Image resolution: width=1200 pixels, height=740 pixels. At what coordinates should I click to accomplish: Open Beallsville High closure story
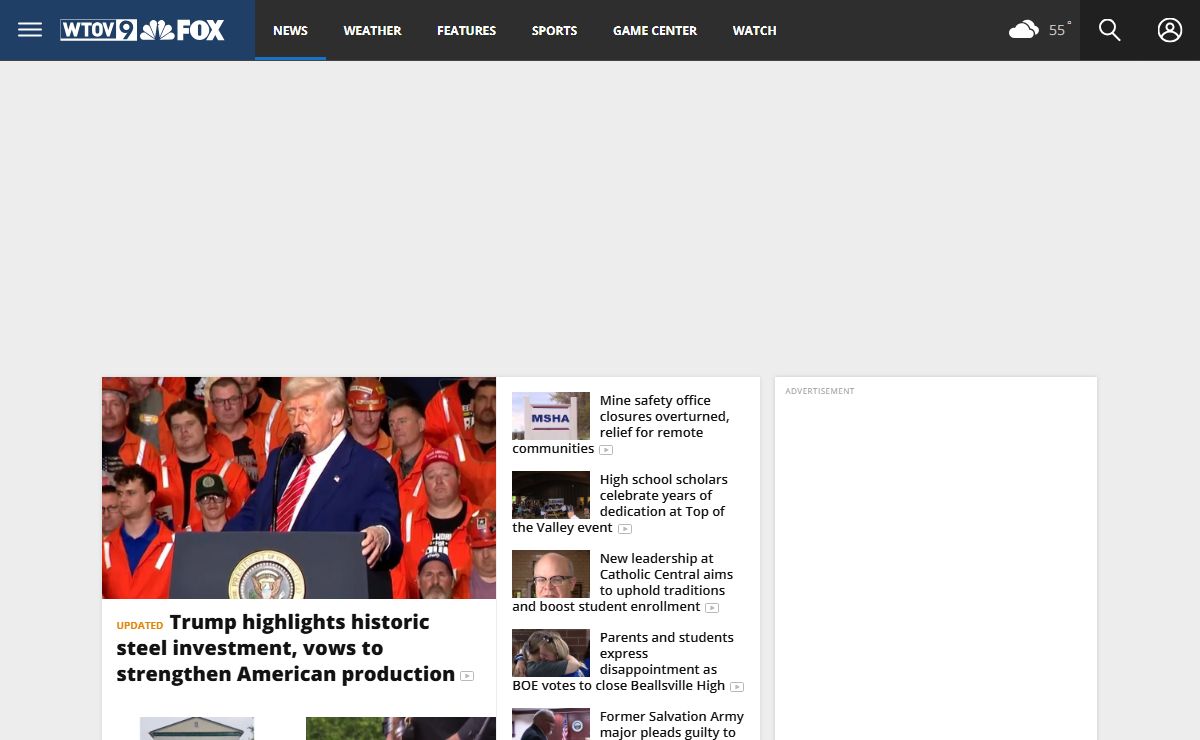[623, 661]
